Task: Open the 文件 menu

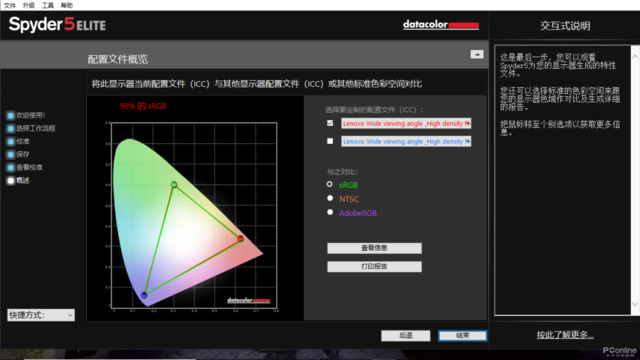Action: pyautogui.click(x=9, y=5)
